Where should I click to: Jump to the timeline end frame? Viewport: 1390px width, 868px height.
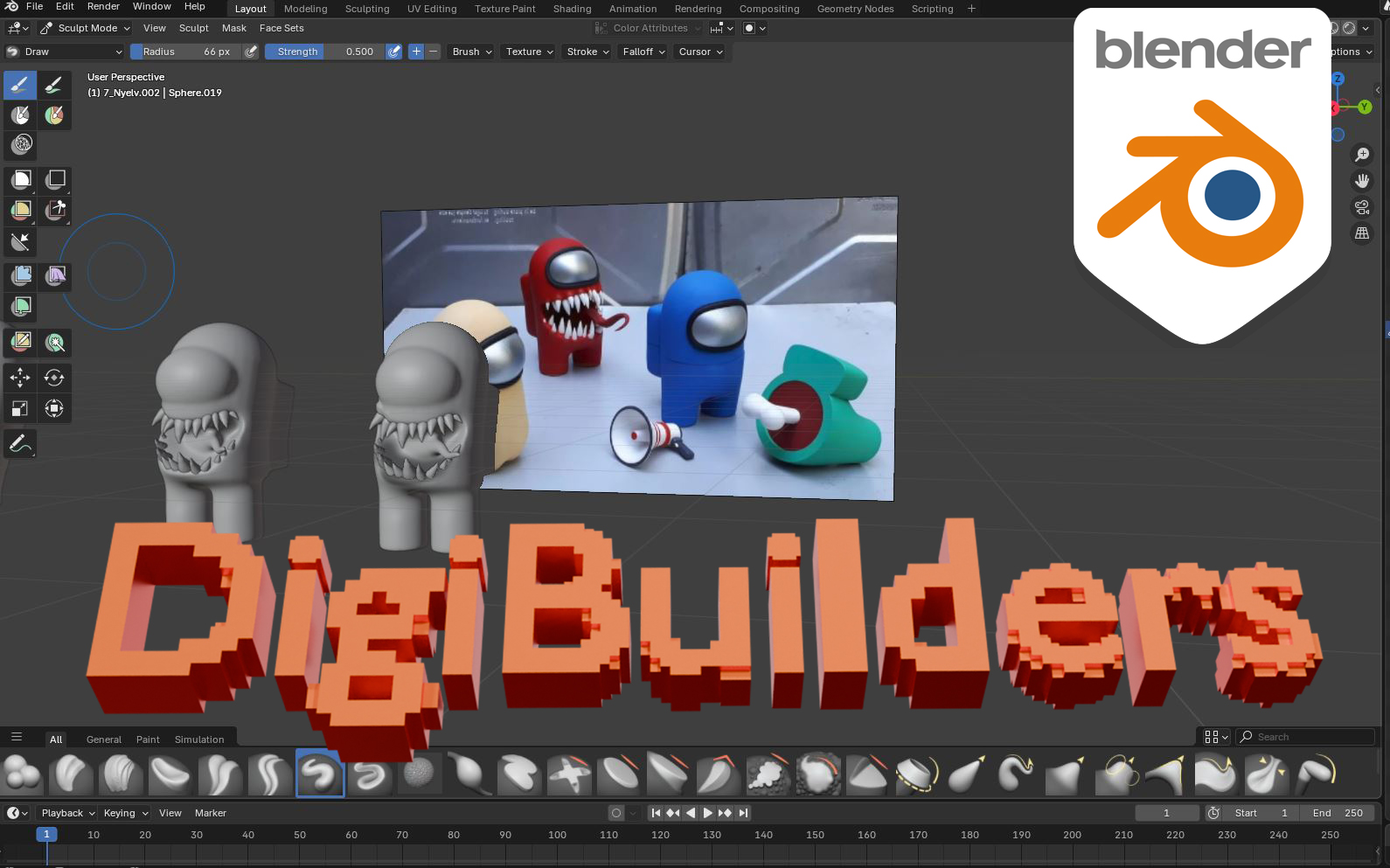[743, 813]
